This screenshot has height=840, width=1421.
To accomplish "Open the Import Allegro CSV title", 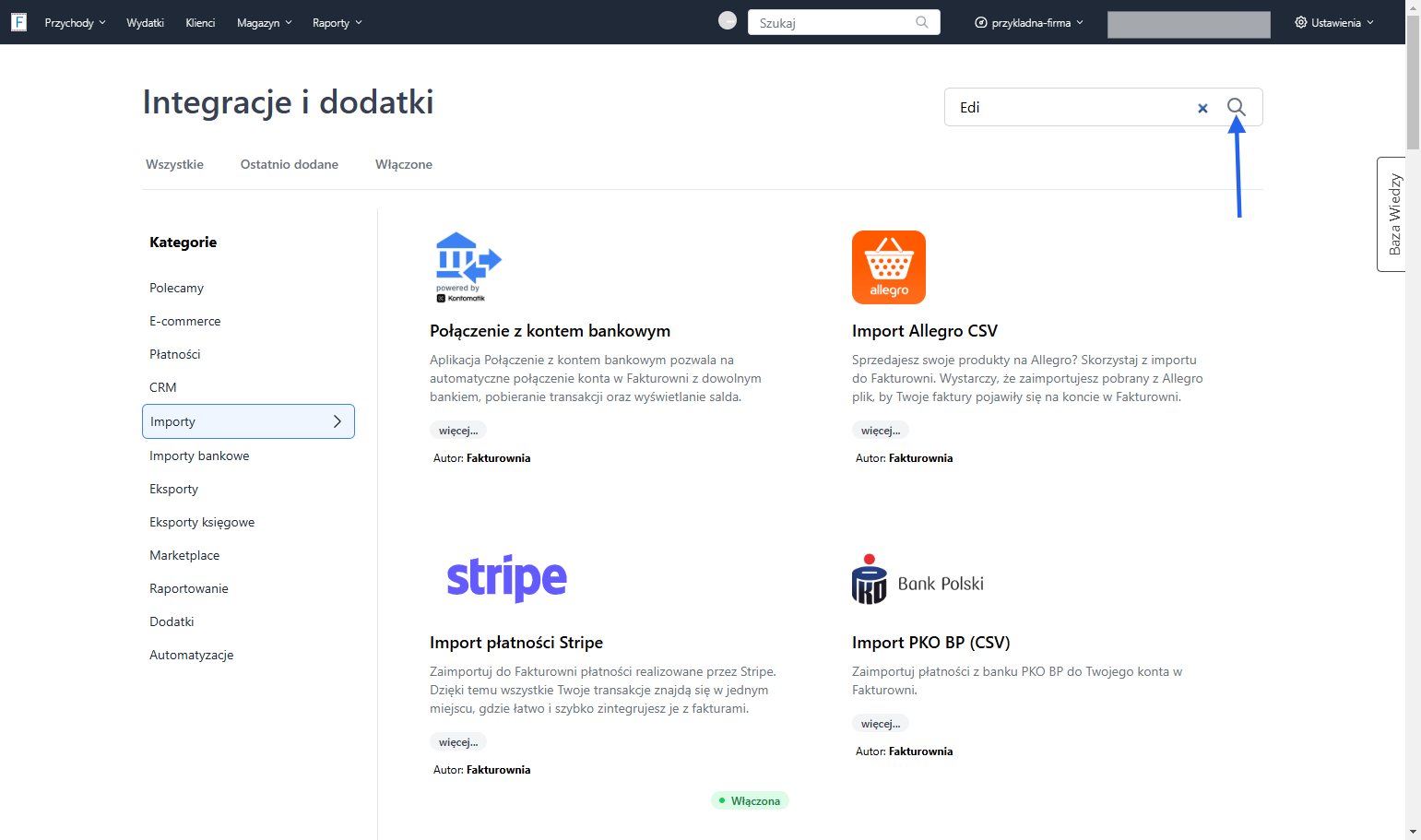I will pyautogui.click(x=925, y=331).
